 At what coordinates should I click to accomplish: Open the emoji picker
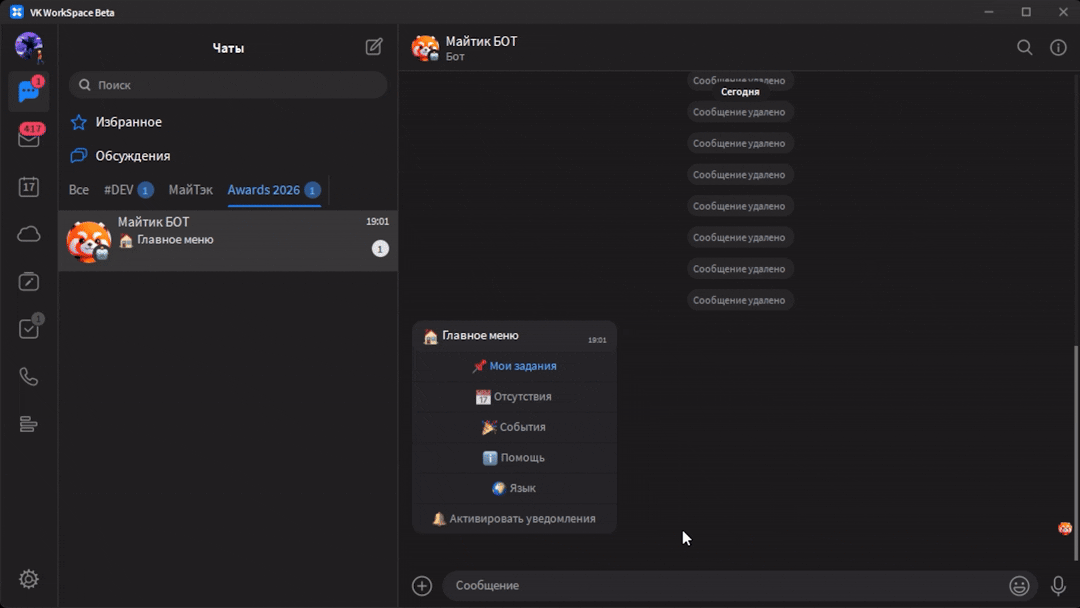pyautogui.click(x=1019, y=586)
